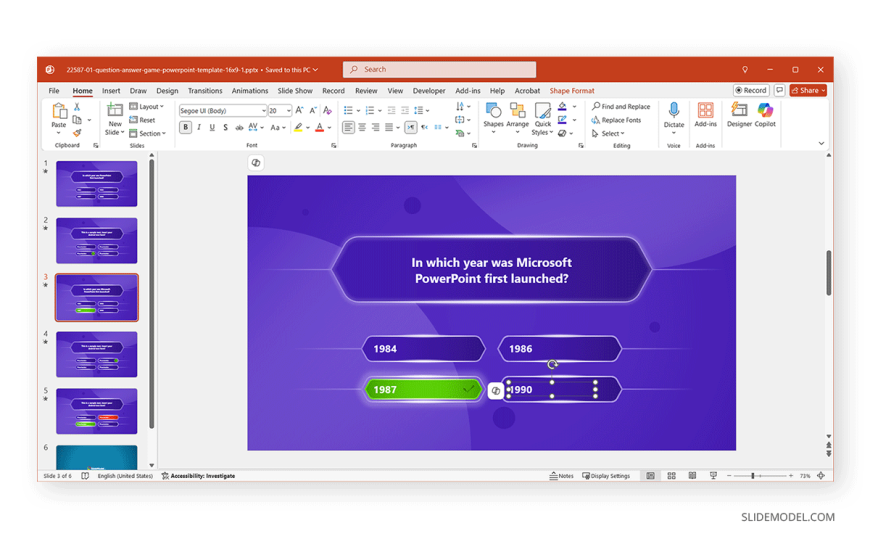Switch to Reading View
870x539 pixels.
click(x=692, y=476)
